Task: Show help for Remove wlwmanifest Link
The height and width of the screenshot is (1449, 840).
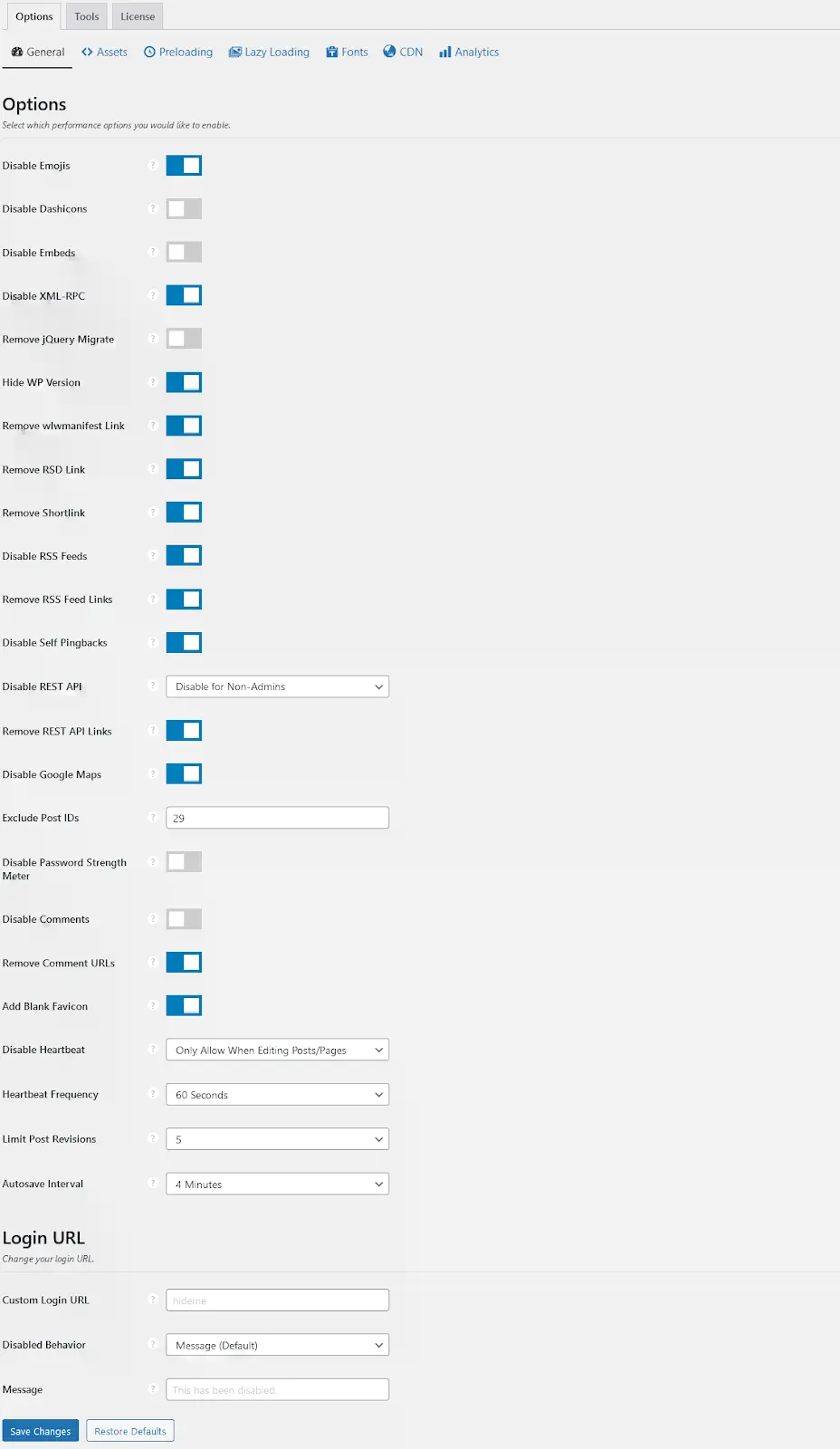Action: 152,426
